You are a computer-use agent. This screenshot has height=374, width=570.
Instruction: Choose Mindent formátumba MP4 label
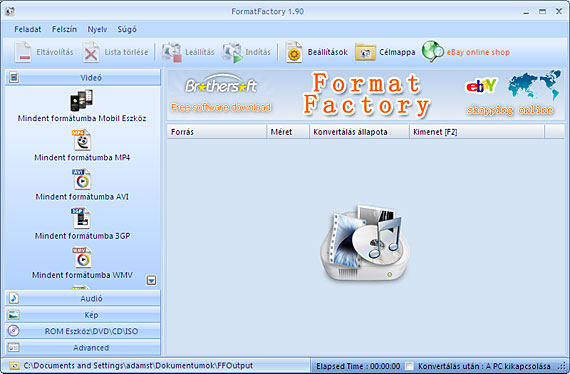[82, 158]
